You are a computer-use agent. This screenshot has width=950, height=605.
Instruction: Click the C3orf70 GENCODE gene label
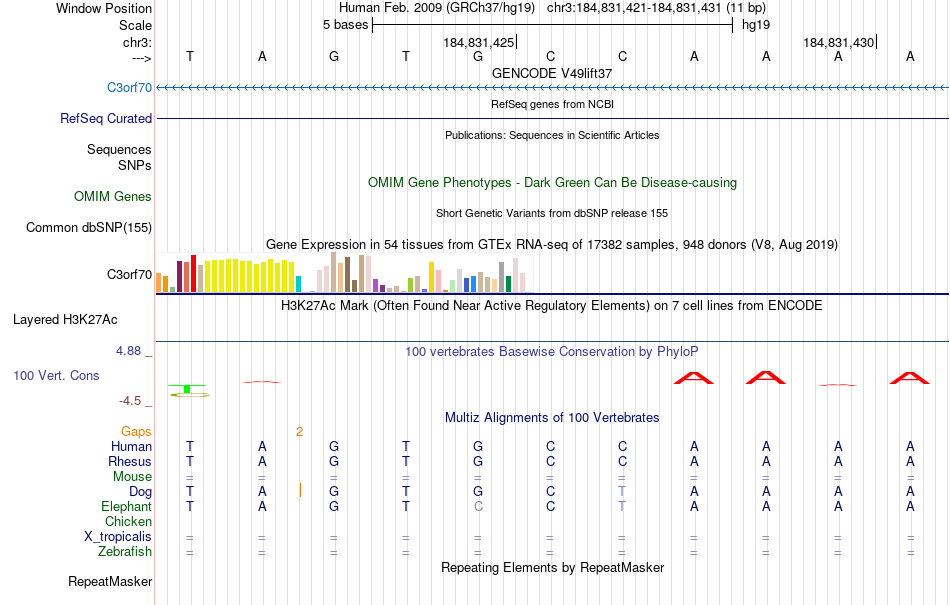tap(129, 88)
